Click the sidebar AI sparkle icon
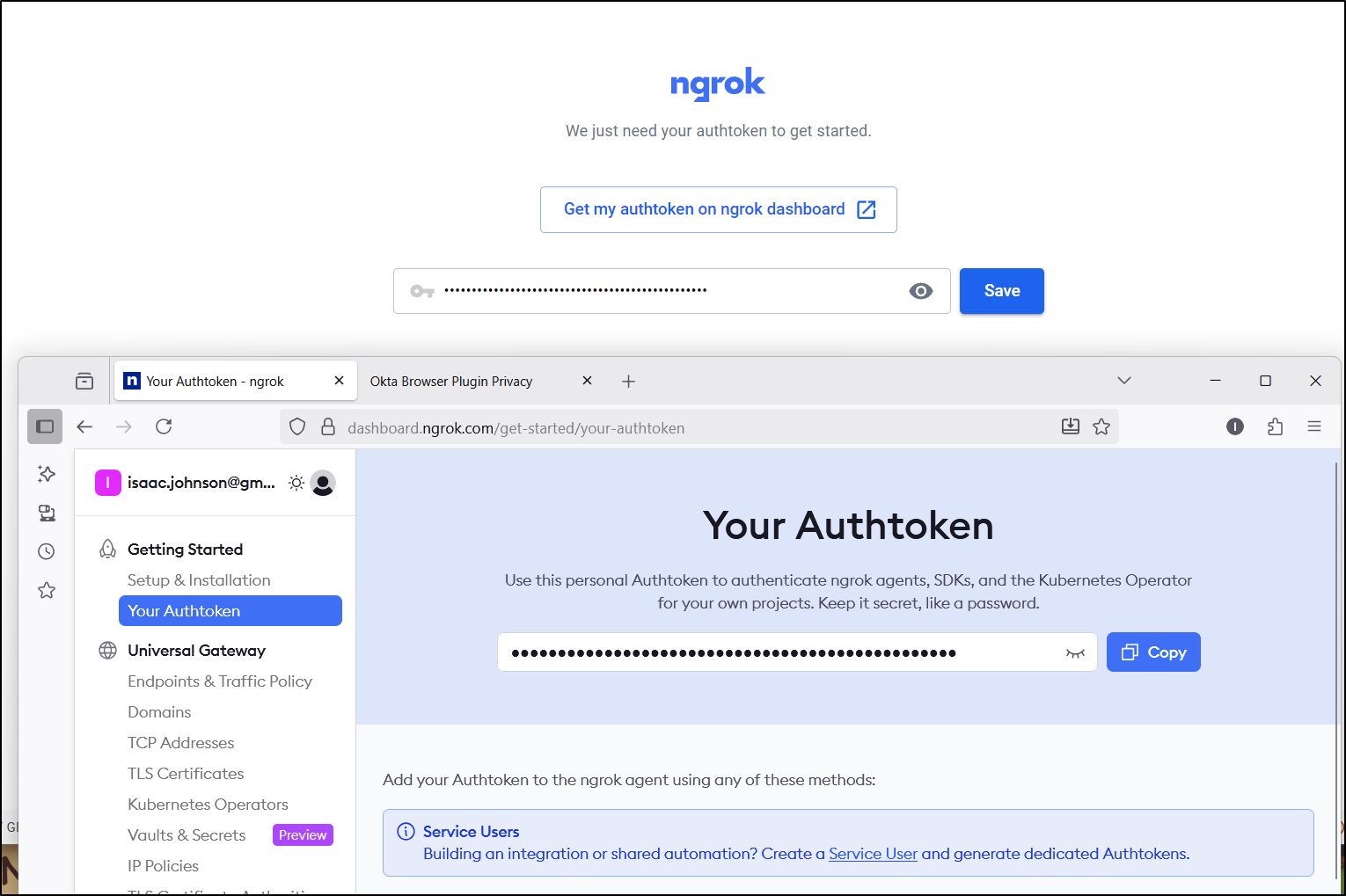 (47, 474)
